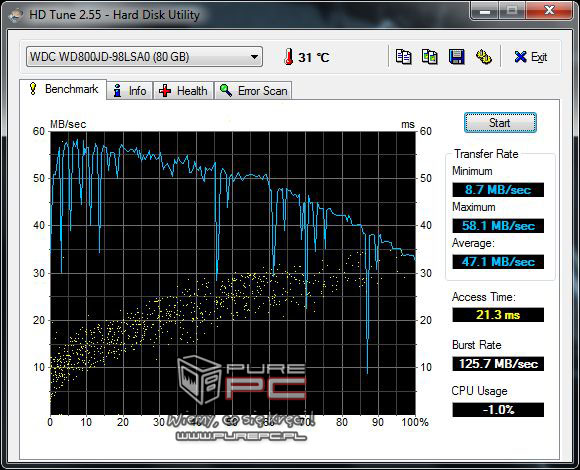Click the red thermometer temperature icon
Image resolution: width=580 pixels, height=470 pixels.
coord(289,57)
